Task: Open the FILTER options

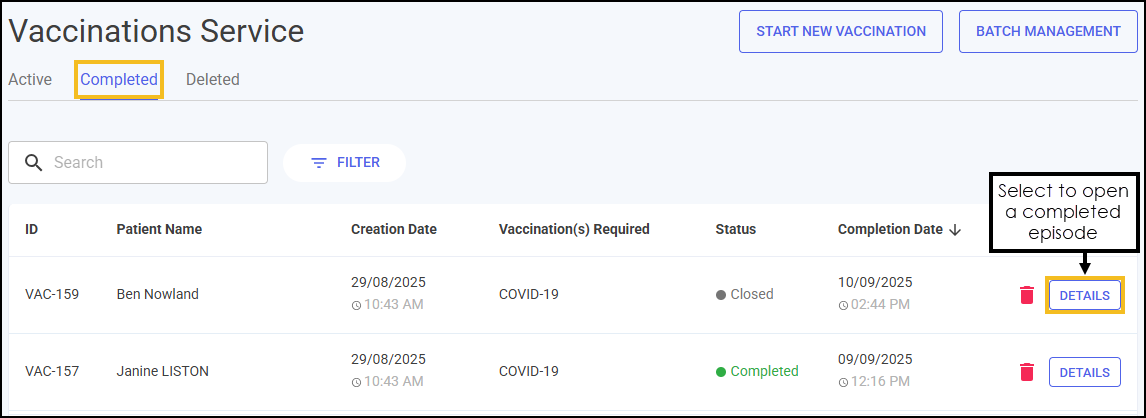Action: click(x=344, y=162)
